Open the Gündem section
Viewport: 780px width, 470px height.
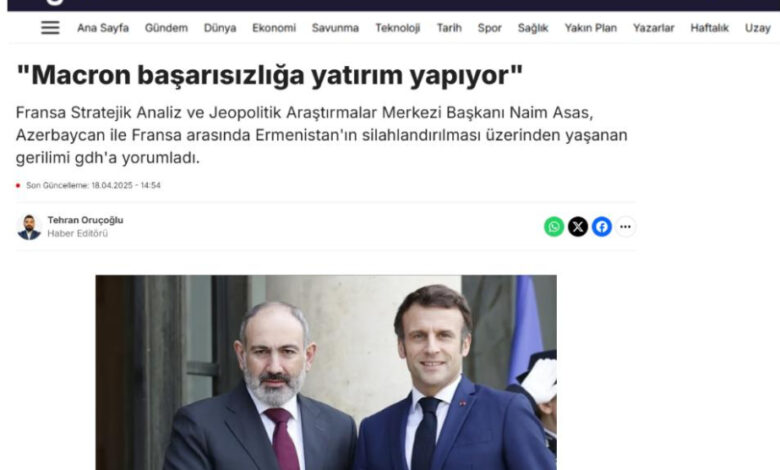(166, 28)
